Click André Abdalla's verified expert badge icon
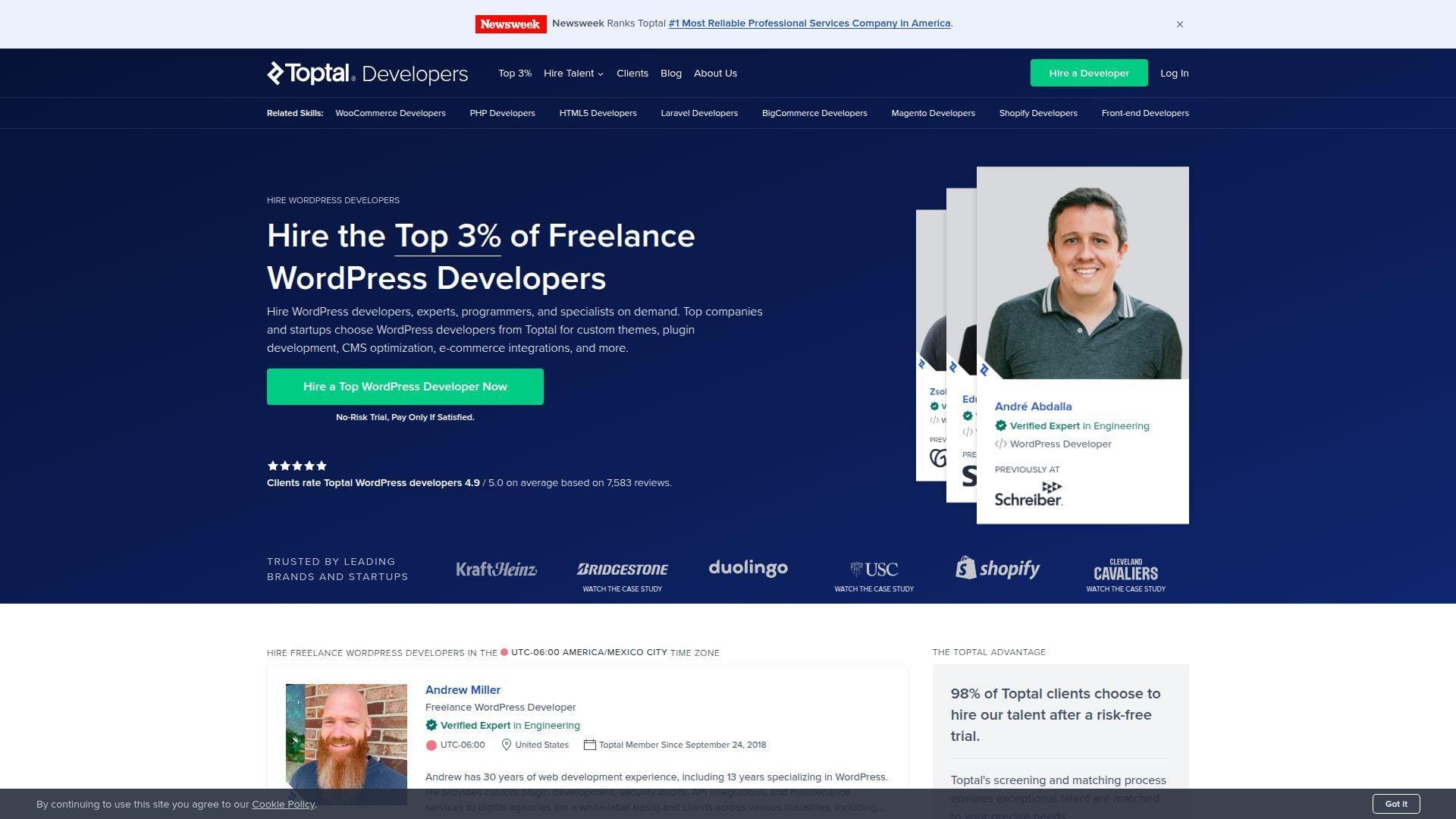Viewport: 1456px width, 819px height. click(x=1000, y=426)
